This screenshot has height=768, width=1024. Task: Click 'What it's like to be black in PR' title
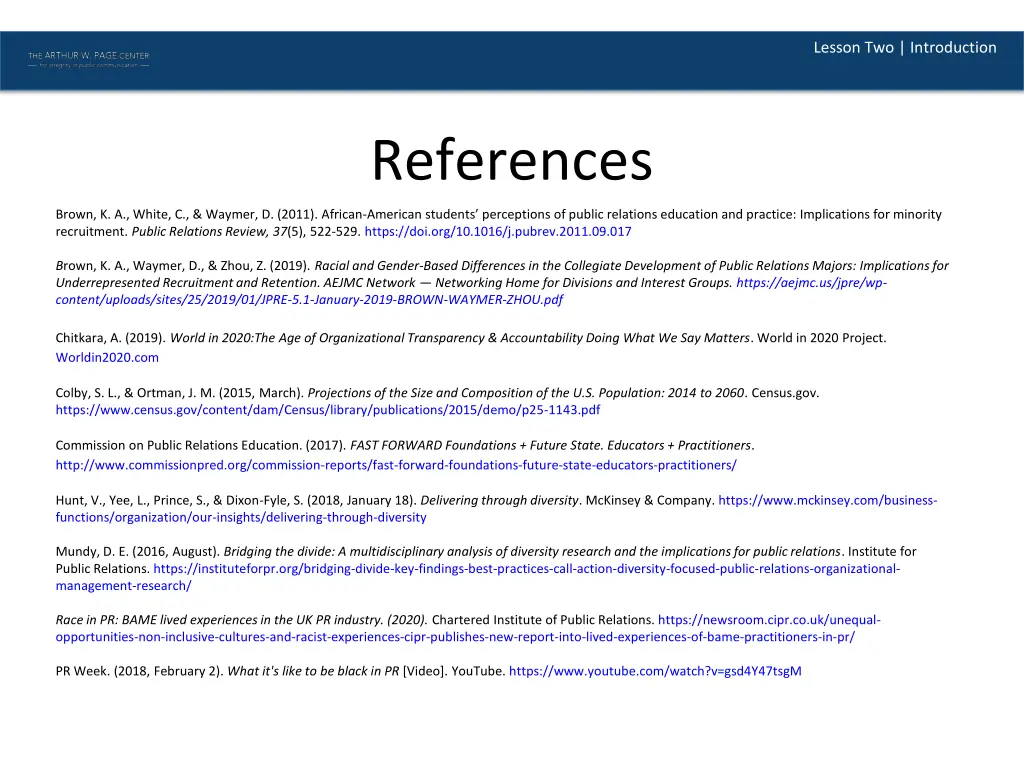point(313,671)
